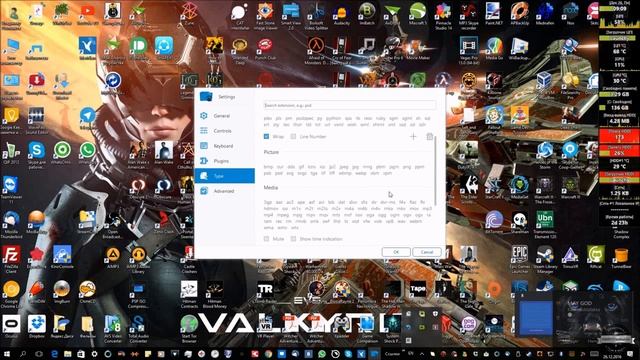Open Keyboard settings section
The height and width of the screenshot is (360, 640).
224,146
